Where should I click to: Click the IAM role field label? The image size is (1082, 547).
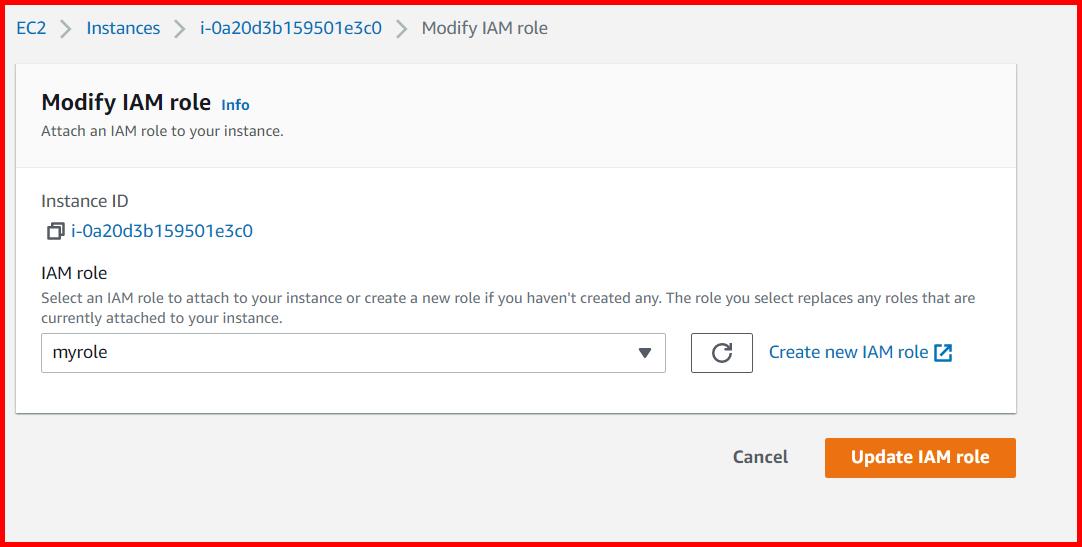click(x=75, y=273)
